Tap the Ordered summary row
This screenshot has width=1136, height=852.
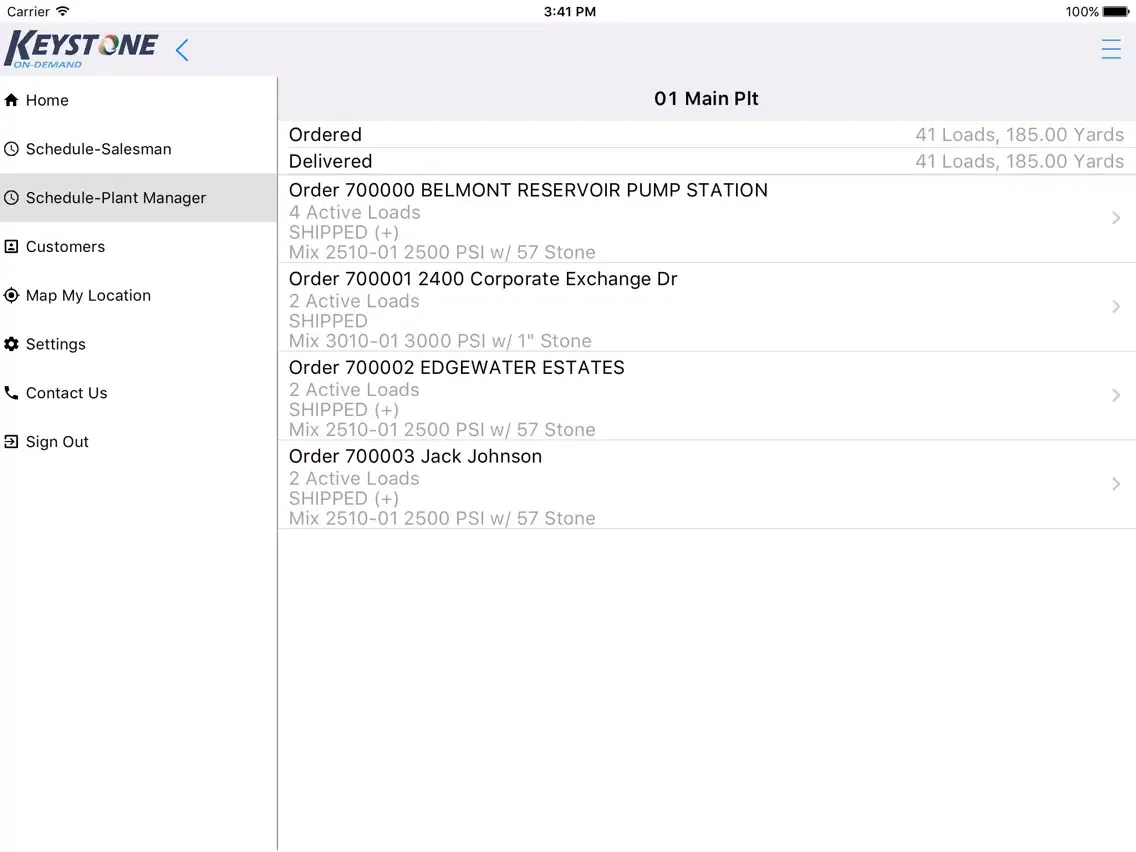[x=706, y=135]
